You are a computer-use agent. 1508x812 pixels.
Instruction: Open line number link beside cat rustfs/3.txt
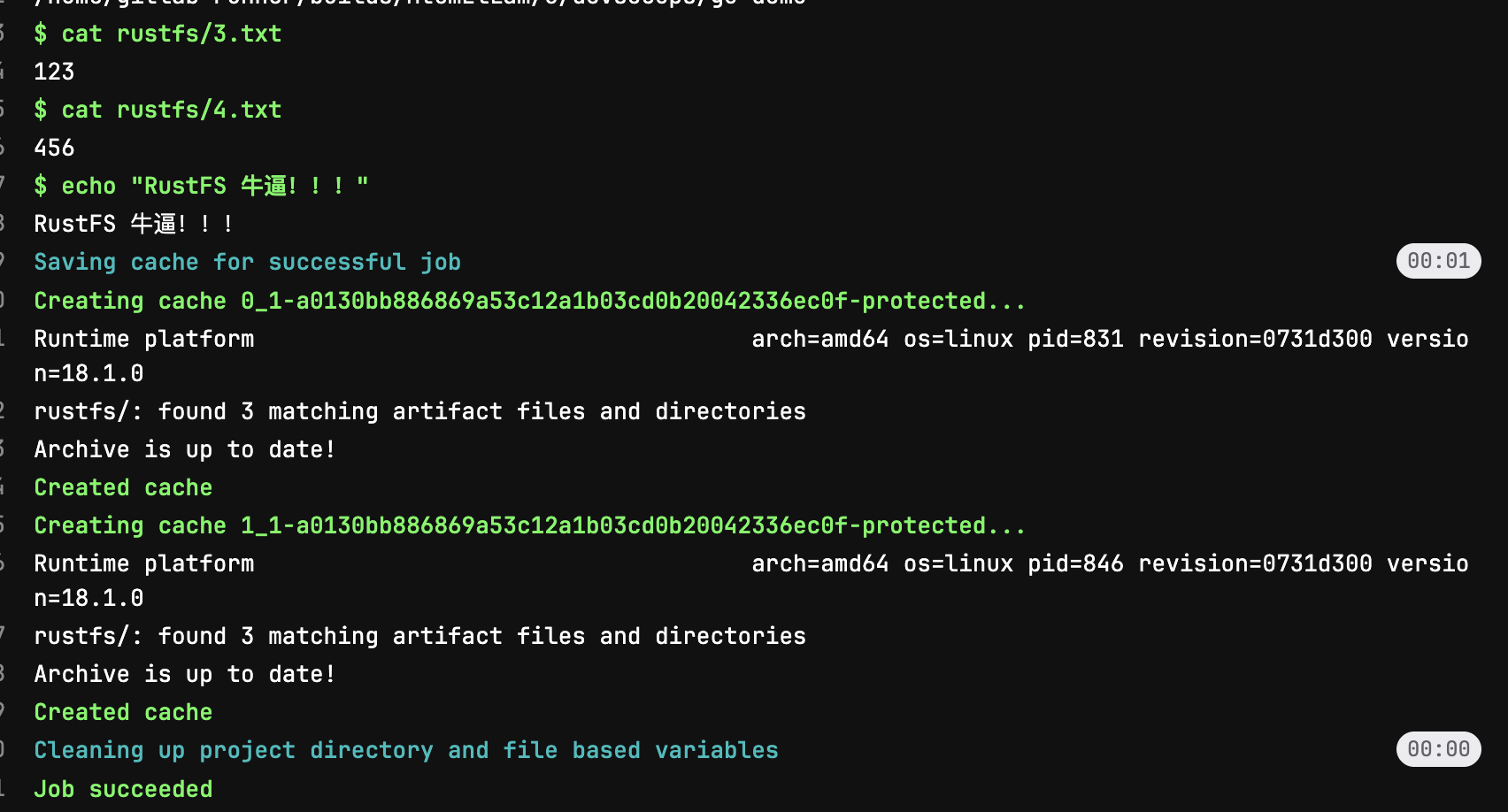tap(3, 34)
